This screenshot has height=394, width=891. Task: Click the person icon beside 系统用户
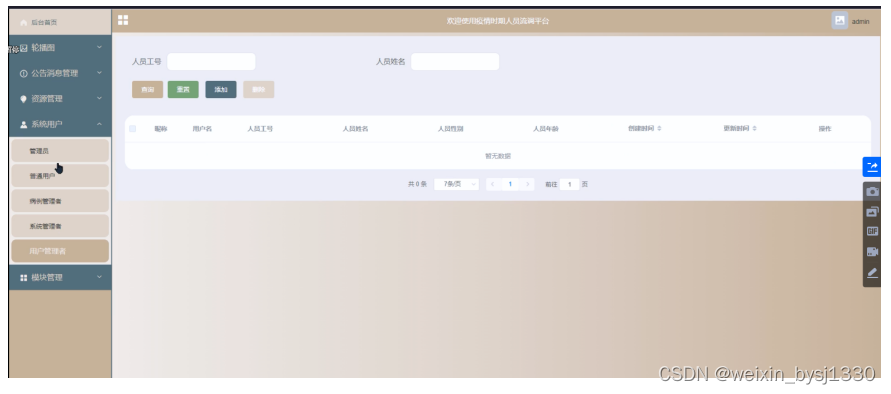point(23,124)
